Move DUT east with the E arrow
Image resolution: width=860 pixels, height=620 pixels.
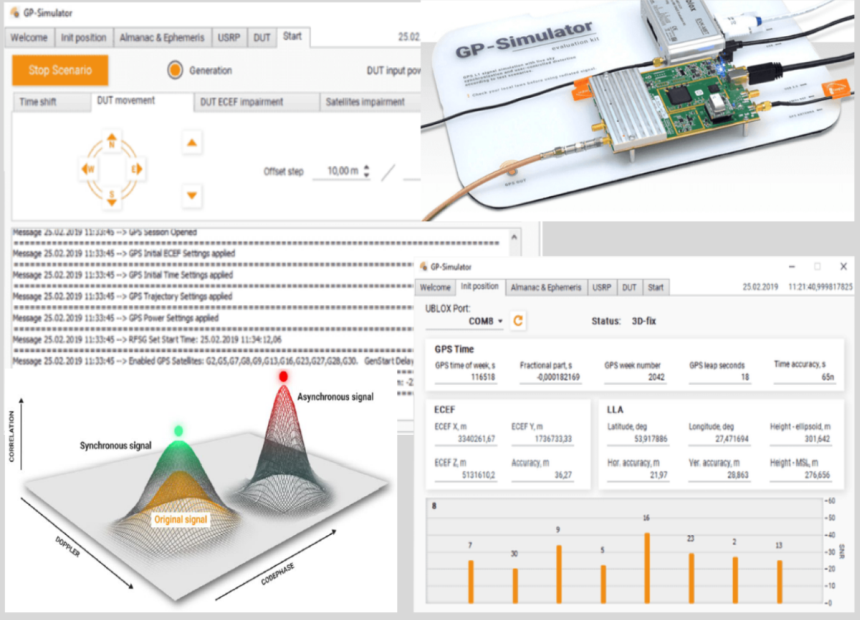click(x=137, y=169)
